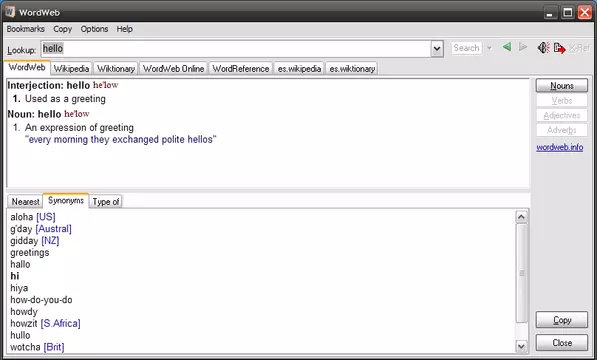Select the Nearest tab
The image size is (597, 360).
click(x=25, y=201)
